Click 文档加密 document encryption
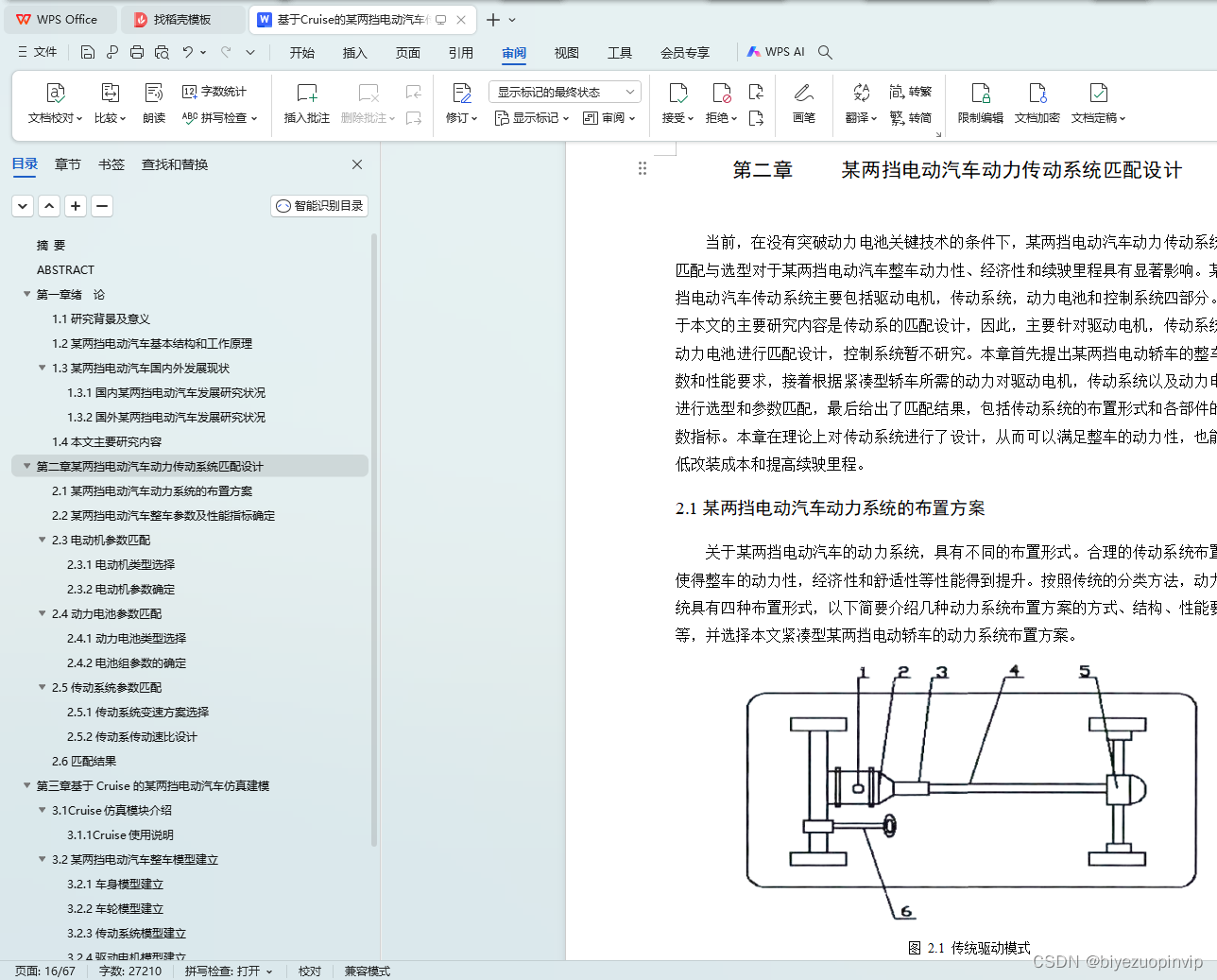Viewport: 1217px width, 980px height. (x=1037, y=103)
